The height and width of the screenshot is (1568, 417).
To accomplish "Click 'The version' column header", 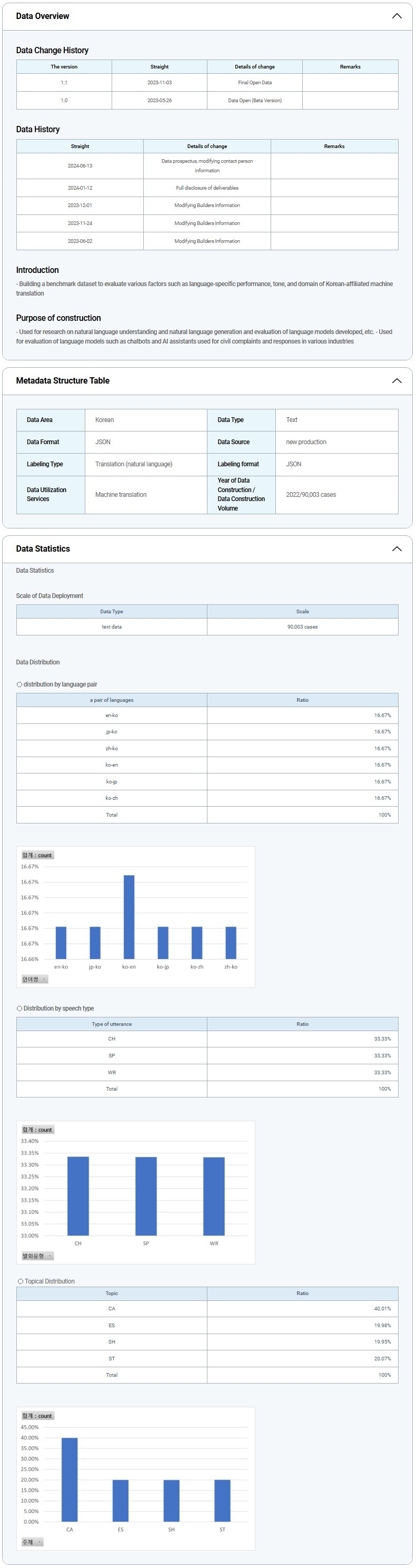I will pos(64,66).
